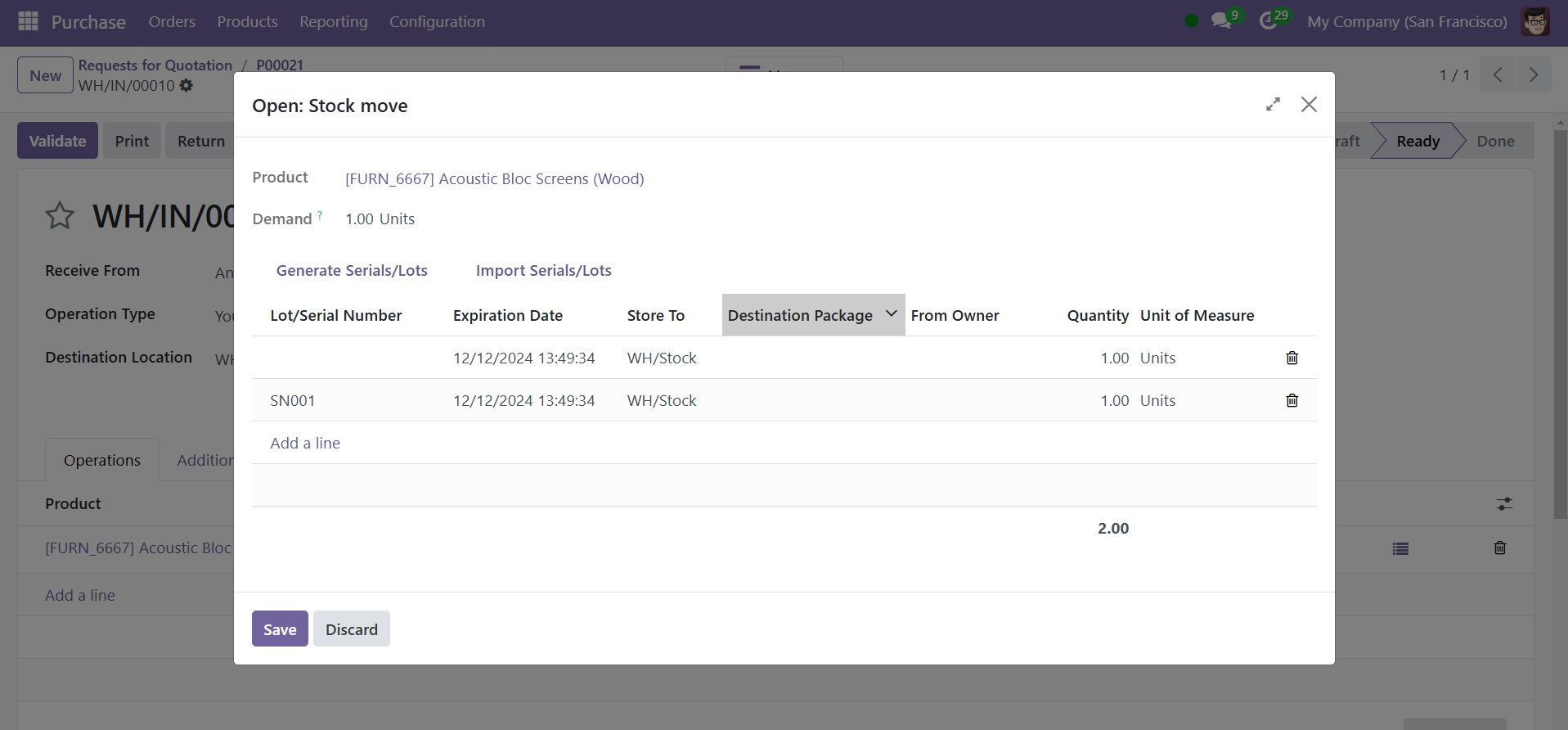Image resolution: width=1568 pixels, height=730 pixels.
Task: Open detailed operations list icon
Action: click(x=1400, y=548)
